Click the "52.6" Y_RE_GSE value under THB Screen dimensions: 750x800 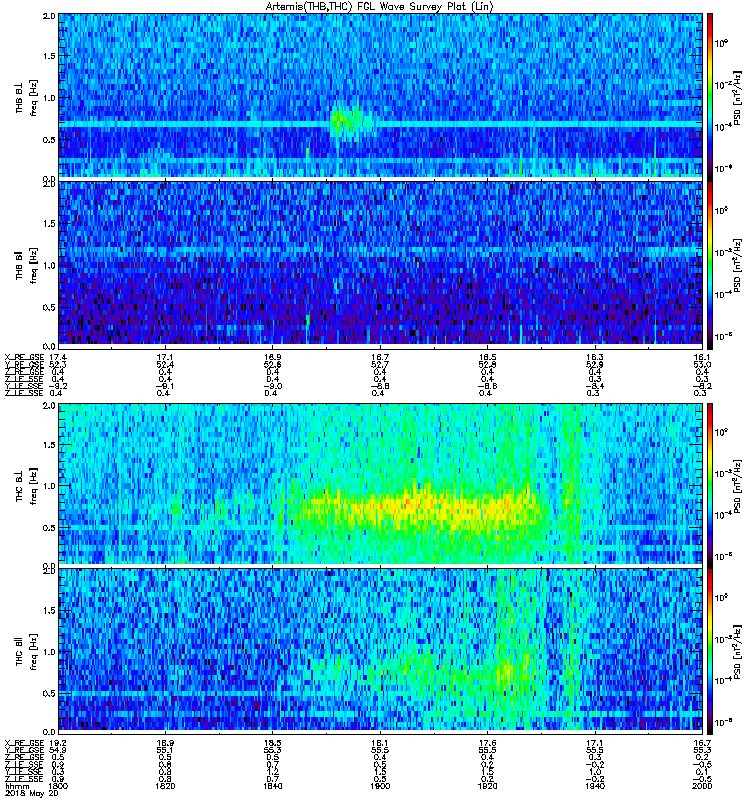point(272,364)
